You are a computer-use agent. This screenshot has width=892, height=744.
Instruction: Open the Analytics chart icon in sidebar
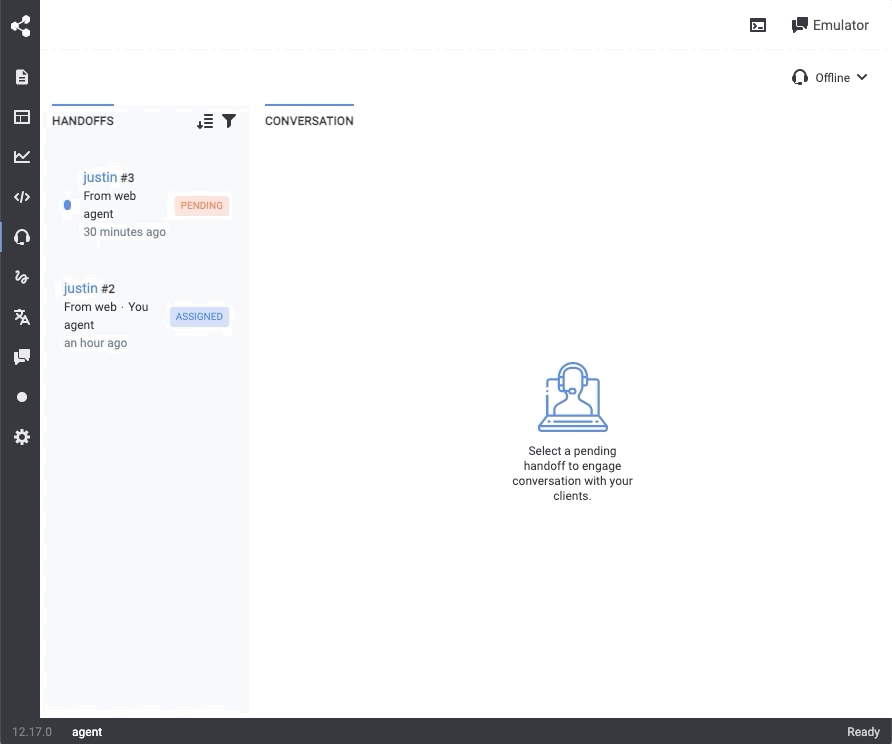(x=21, y=157)
